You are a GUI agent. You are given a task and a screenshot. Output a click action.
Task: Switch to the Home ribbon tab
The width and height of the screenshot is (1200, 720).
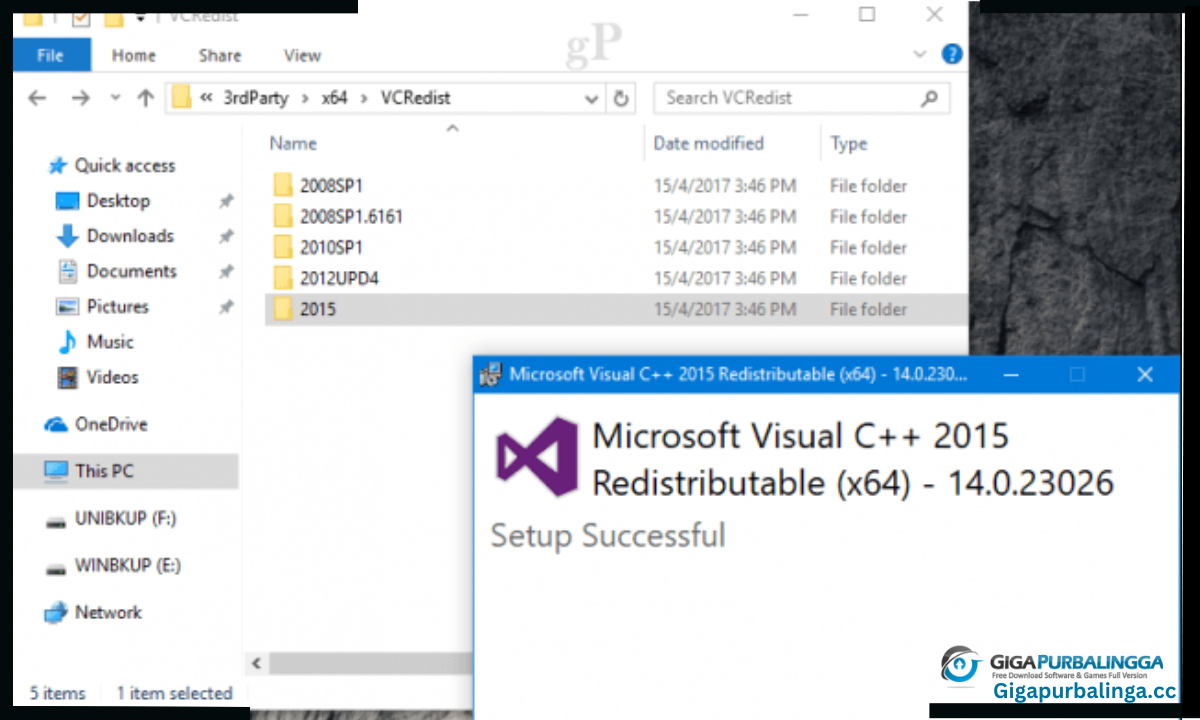pos(133,56)
